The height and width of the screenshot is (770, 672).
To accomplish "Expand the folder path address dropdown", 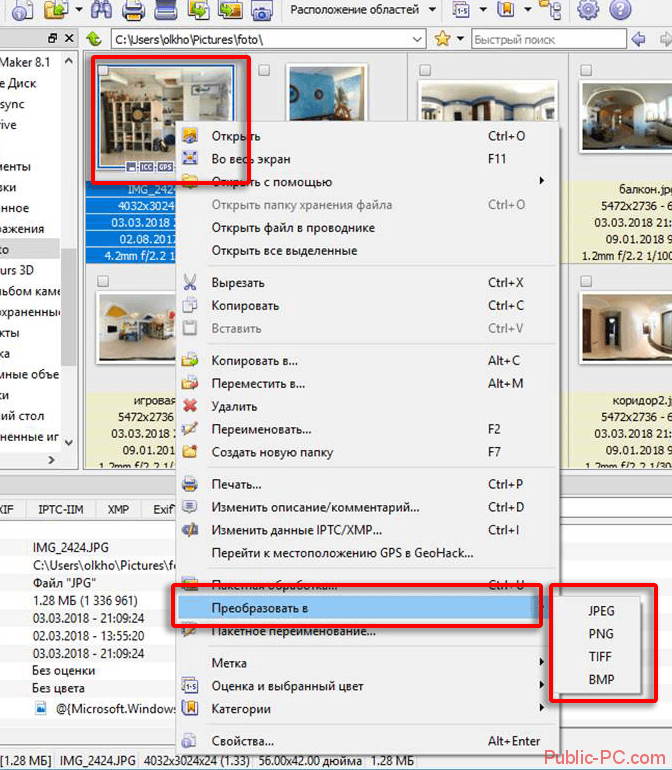I will coord(420,39).
